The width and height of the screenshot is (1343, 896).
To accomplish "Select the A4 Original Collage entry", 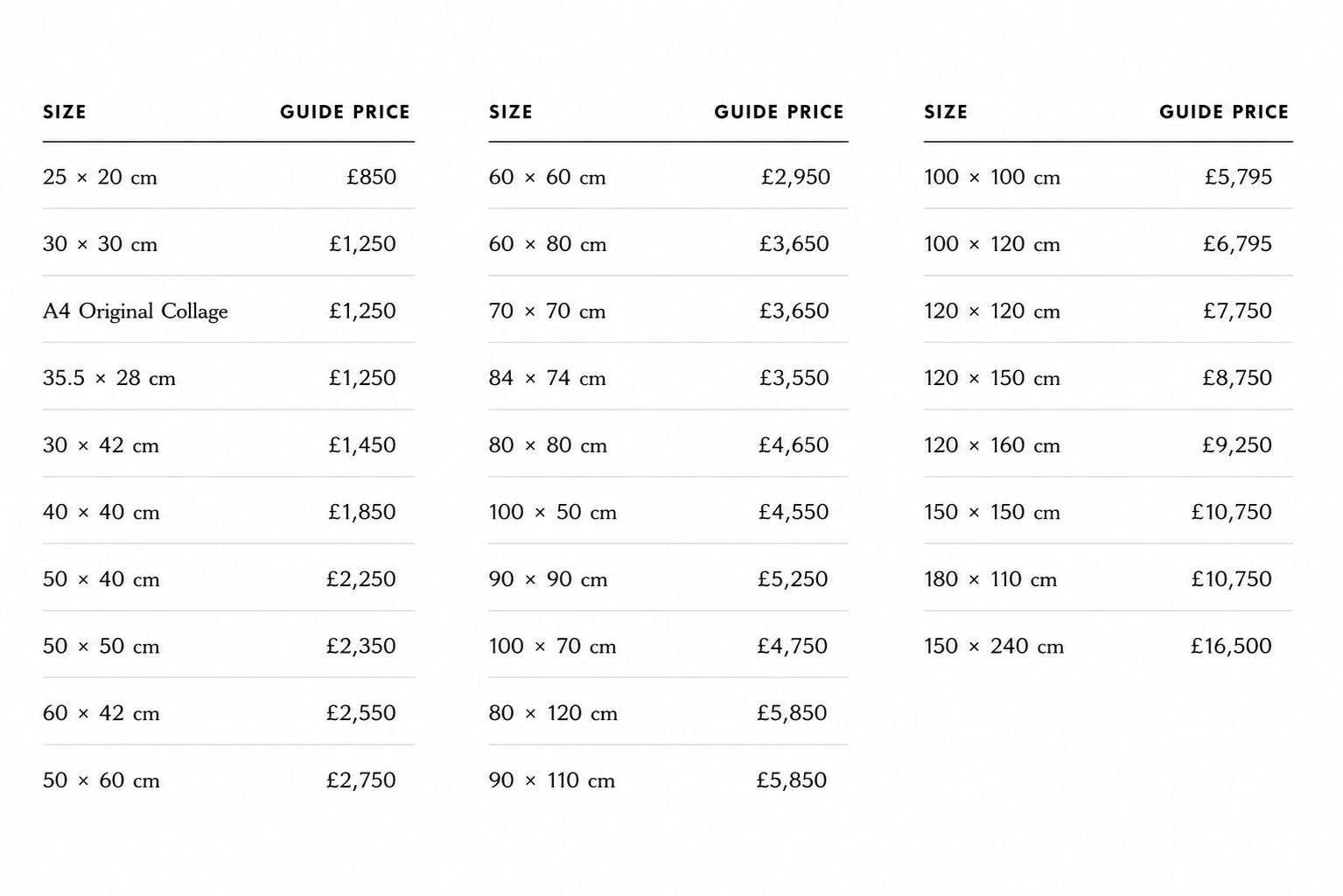I will (x=136, y=311).
